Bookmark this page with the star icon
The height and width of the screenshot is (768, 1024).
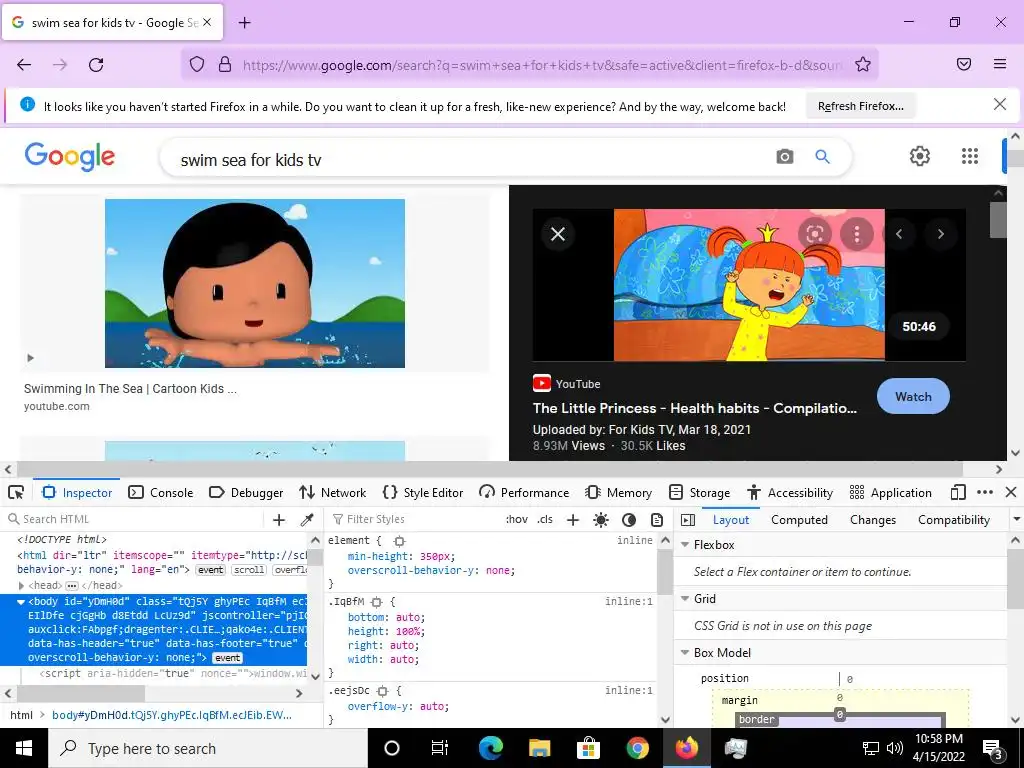pyautogui.click(x=863, y=64)
